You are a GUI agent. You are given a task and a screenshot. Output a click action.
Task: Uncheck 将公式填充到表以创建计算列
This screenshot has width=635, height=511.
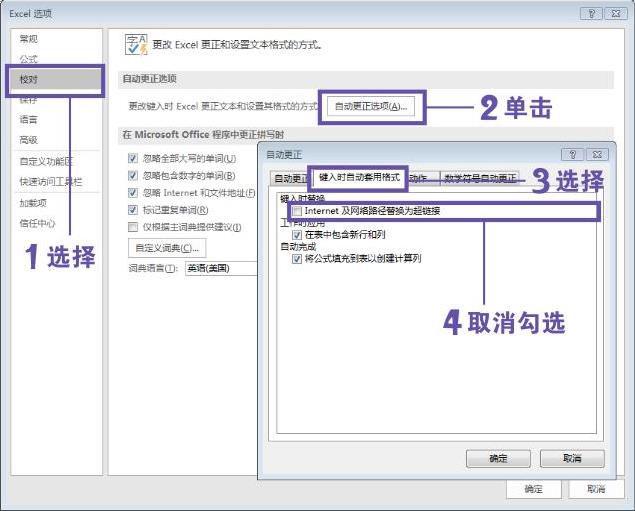tap(297, 258)
